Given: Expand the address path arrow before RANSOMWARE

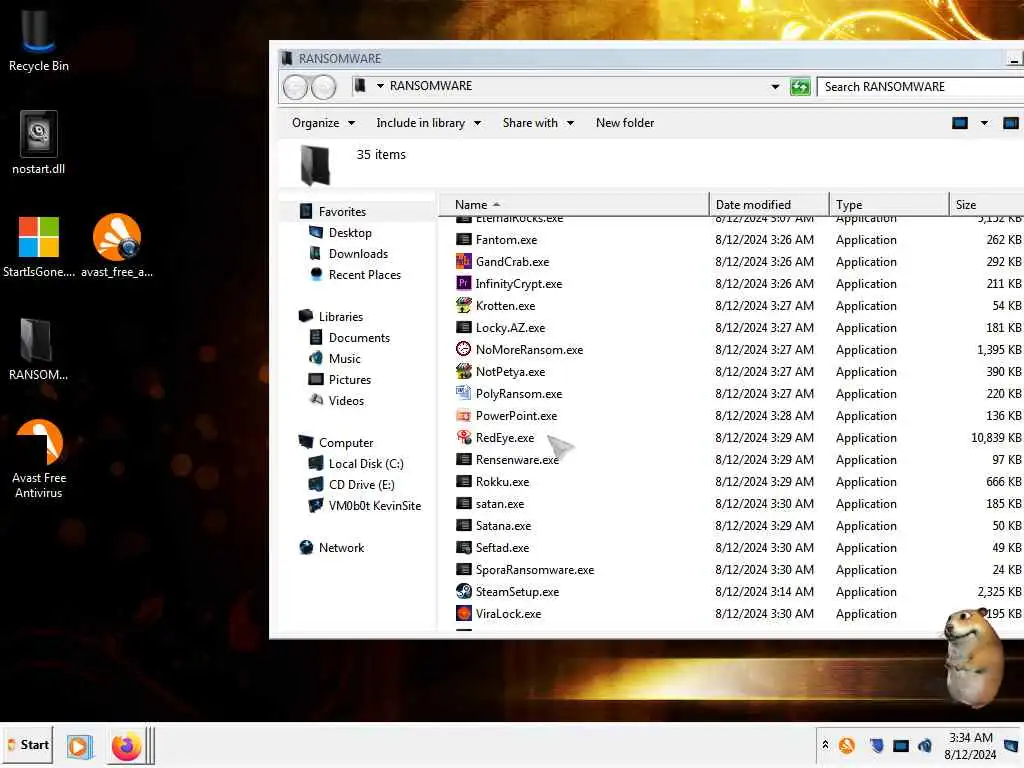Looking at the screenshot, I should tap(380, 86).
